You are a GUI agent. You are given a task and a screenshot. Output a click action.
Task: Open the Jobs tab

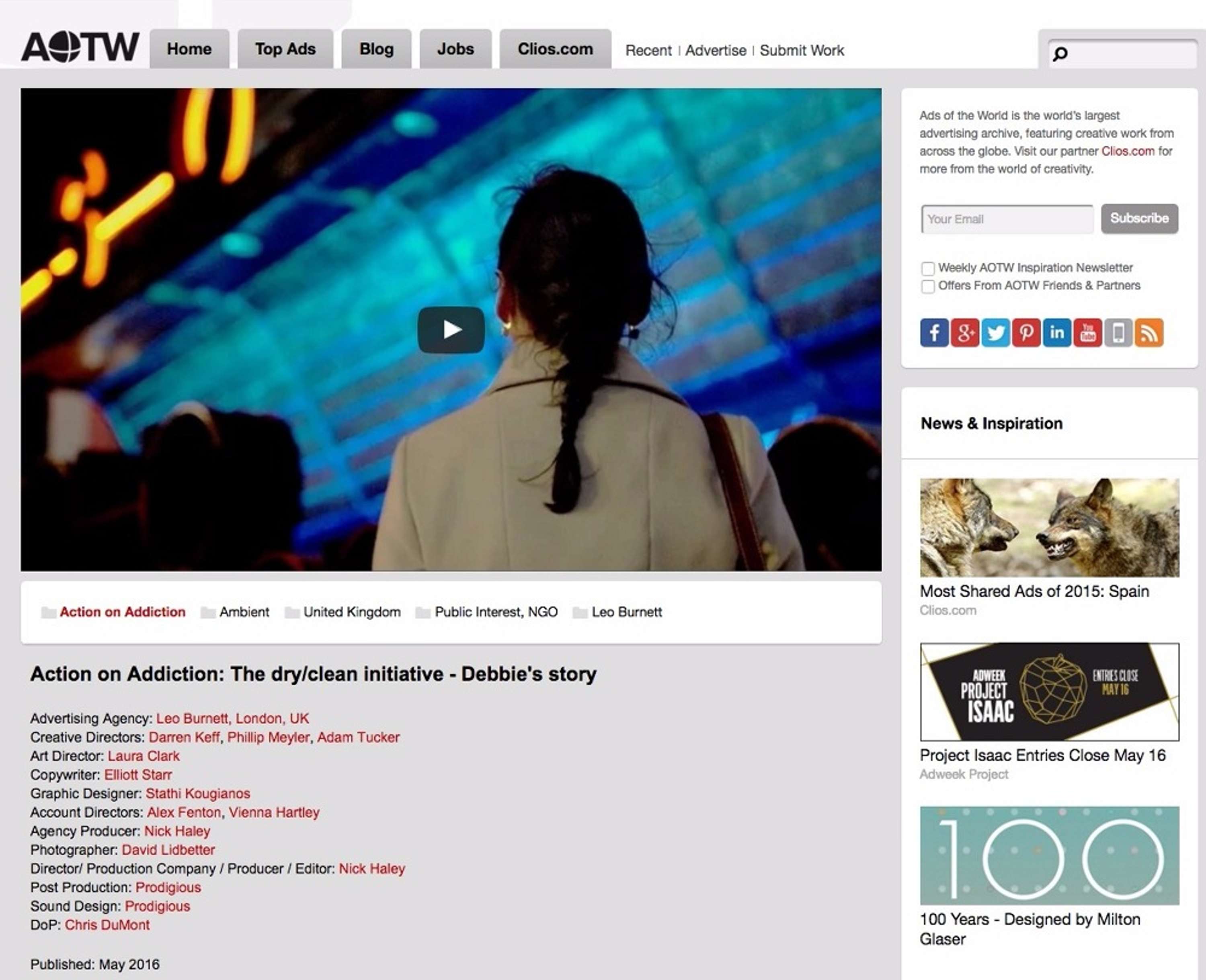pyautogui.click(x=455, y=49)
